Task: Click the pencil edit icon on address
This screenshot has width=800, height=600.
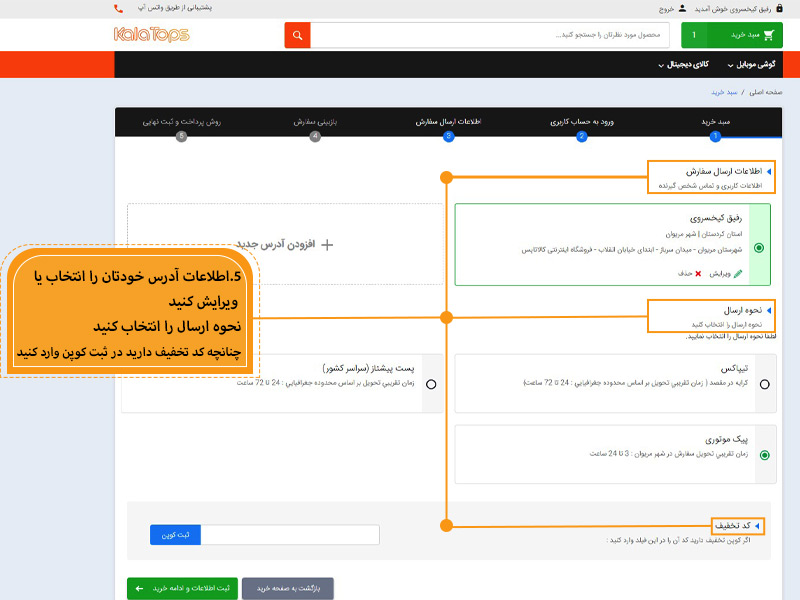Action: (738, 273)
